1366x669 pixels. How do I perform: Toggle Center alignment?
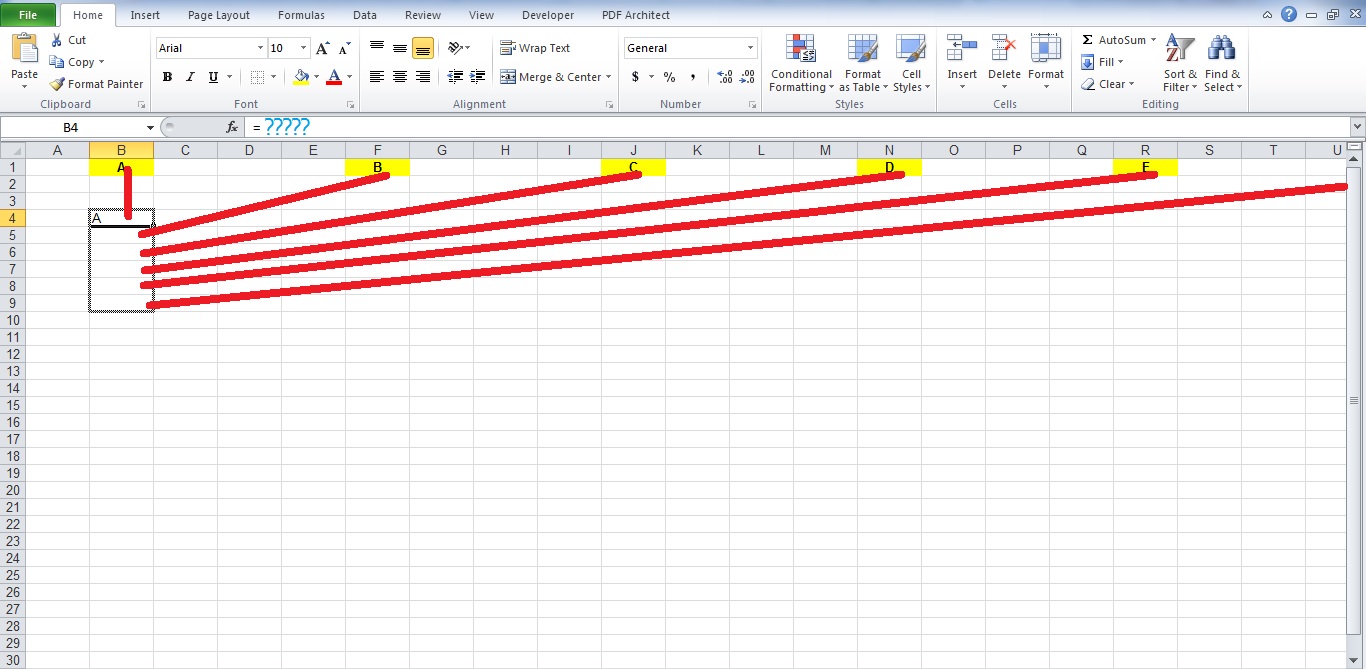point(399,76)
